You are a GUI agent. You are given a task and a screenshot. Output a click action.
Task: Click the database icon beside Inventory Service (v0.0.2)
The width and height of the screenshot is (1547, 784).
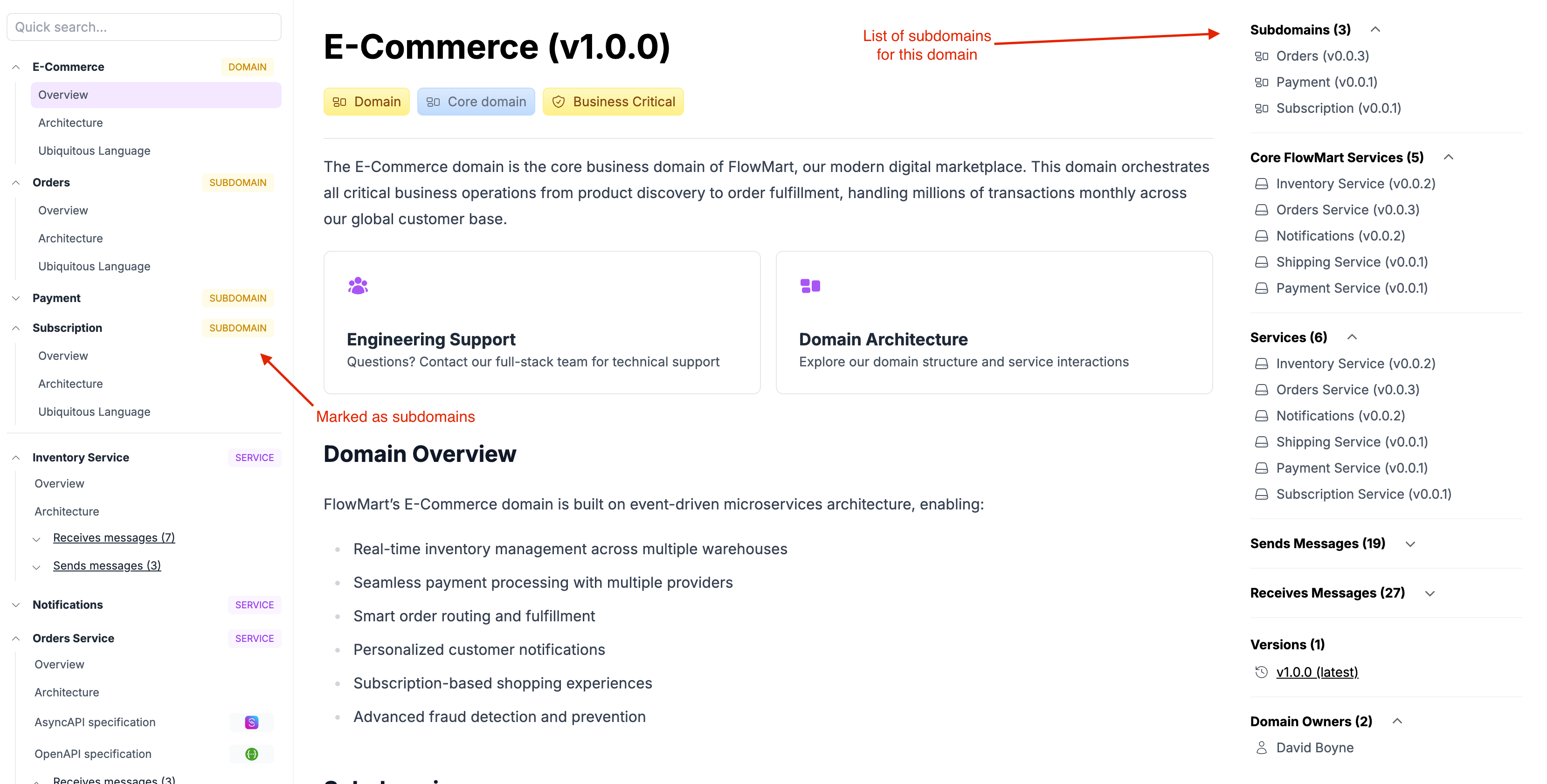[1263, 184]
